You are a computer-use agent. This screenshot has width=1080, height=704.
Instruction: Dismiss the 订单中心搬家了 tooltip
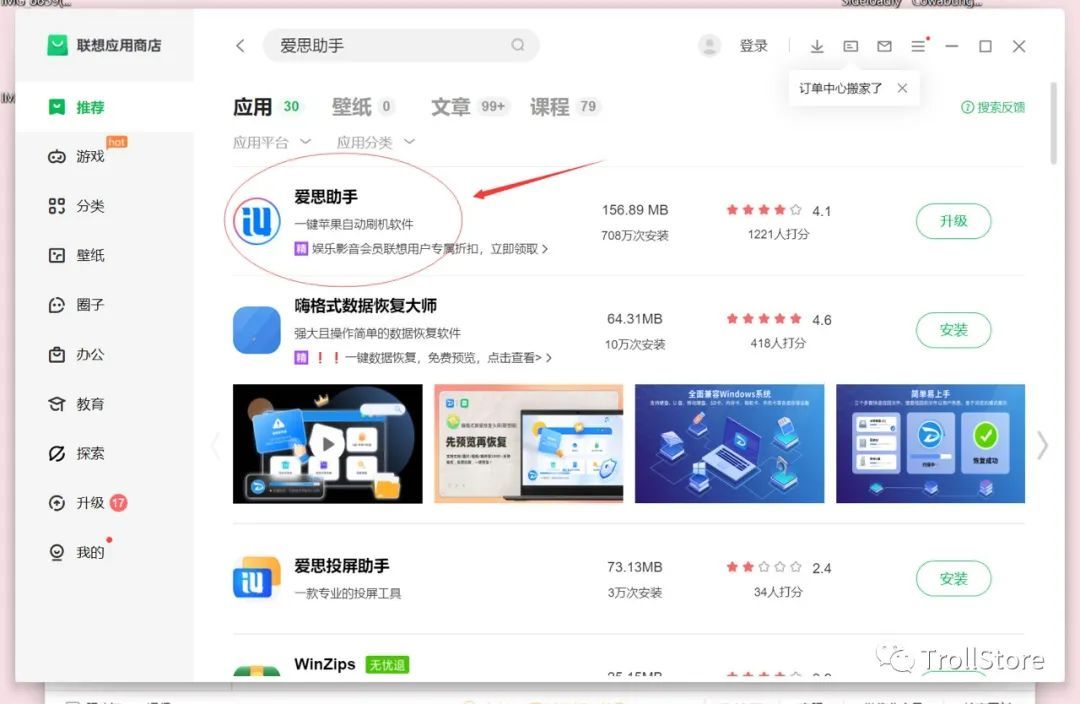902,88
